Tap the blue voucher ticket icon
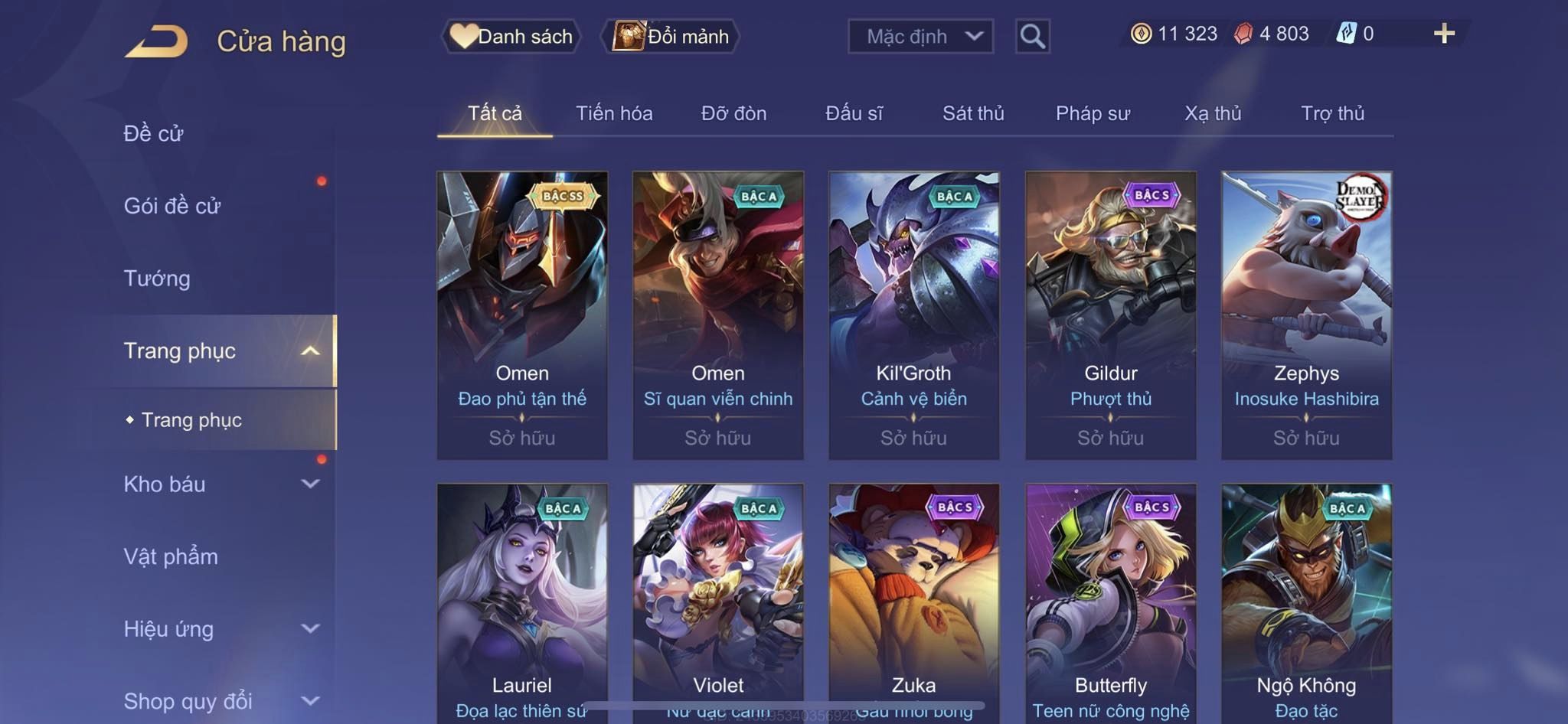1568x724 pixels. pos(1346,34)
